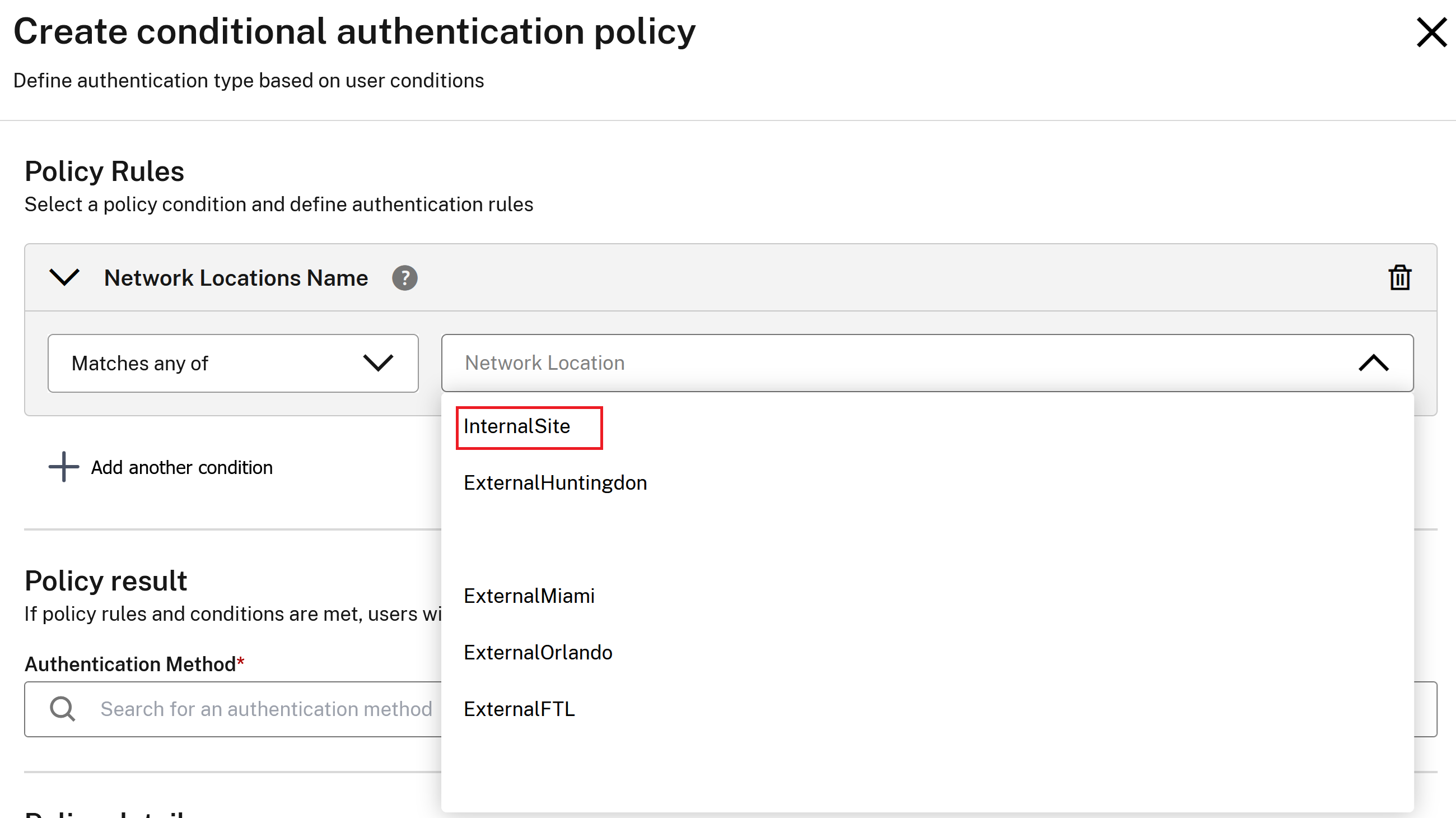The image size is (1456, 818).
Task: Click the Add another condition link
Action: coord(181,467)
